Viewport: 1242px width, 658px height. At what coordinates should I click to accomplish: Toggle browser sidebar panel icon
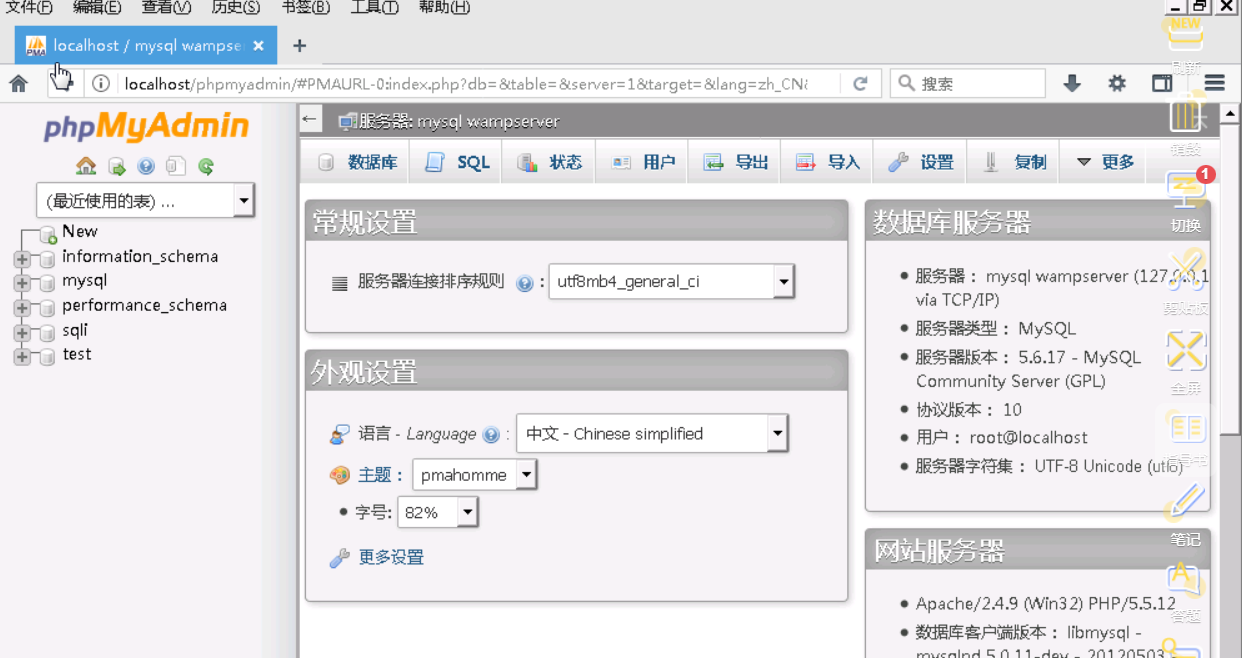(1162, 84)
